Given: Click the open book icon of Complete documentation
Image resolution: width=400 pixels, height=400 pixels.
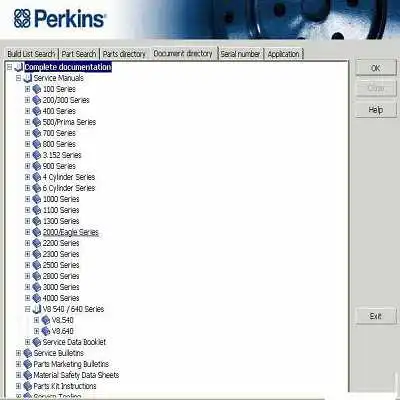Looking at the screenshot, I should point(19,67).
